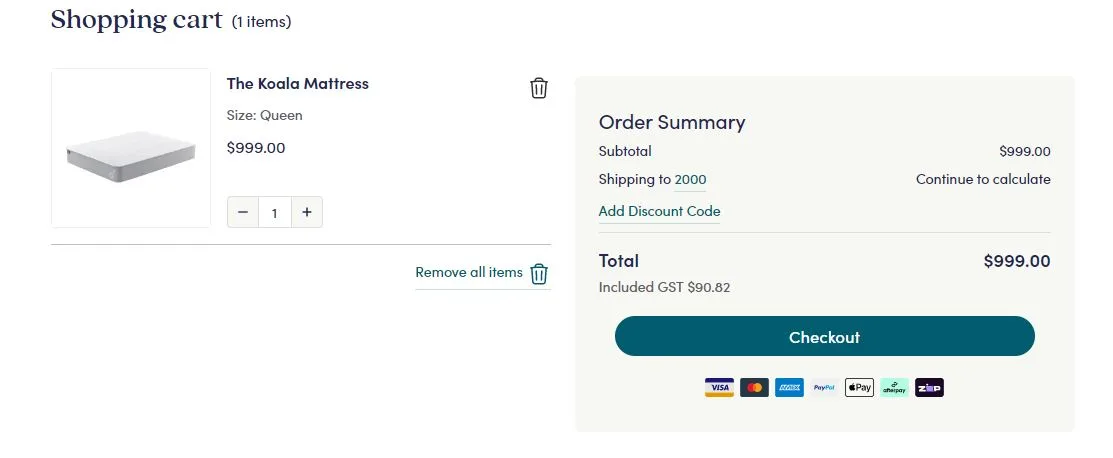Click the Continue to calculate shipping text

[x=983, y=180]
